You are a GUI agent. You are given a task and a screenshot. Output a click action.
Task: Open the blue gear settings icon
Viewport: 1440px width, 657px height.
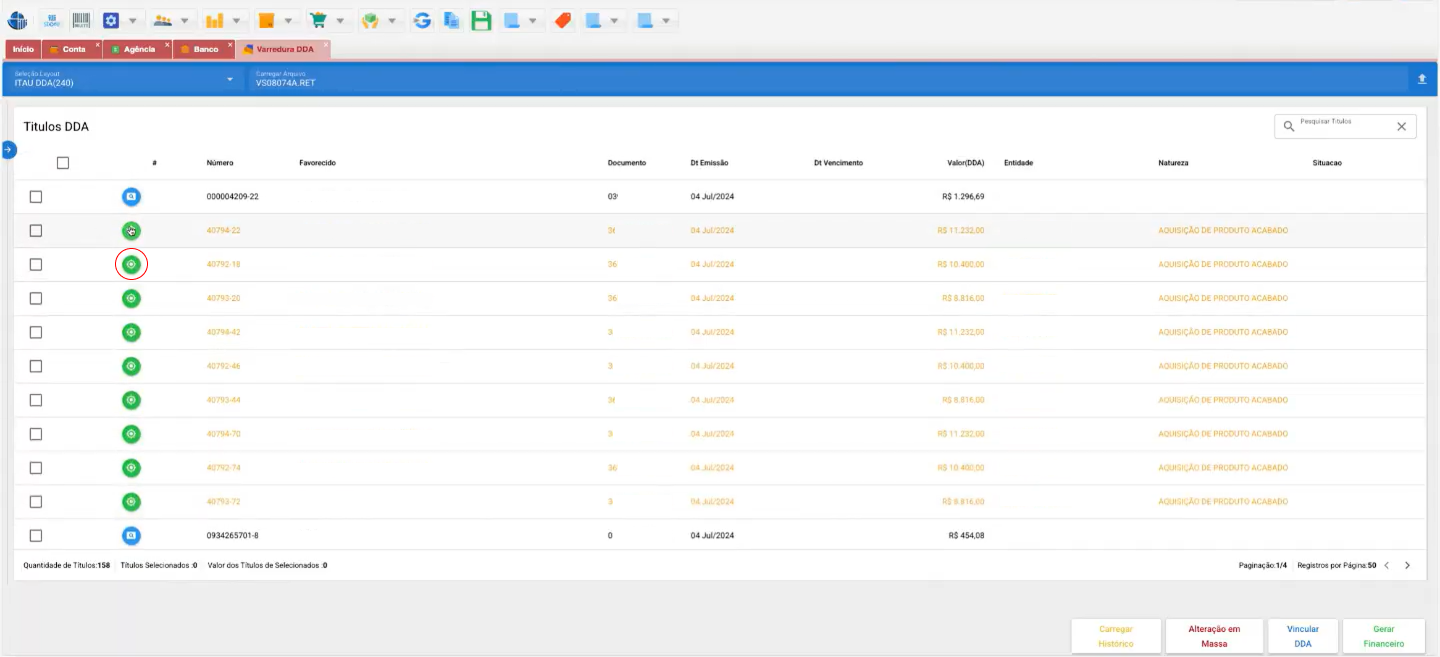111,20
